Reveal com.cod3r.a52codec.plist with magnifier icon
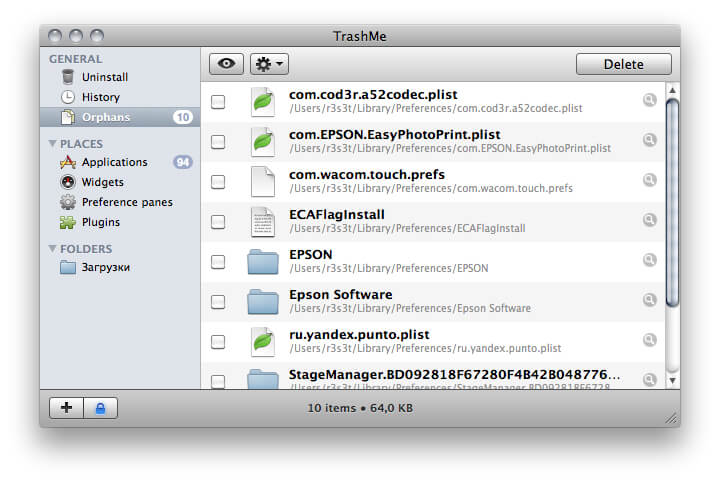This screenshot has width=720, height=482. tap(649, 100)
